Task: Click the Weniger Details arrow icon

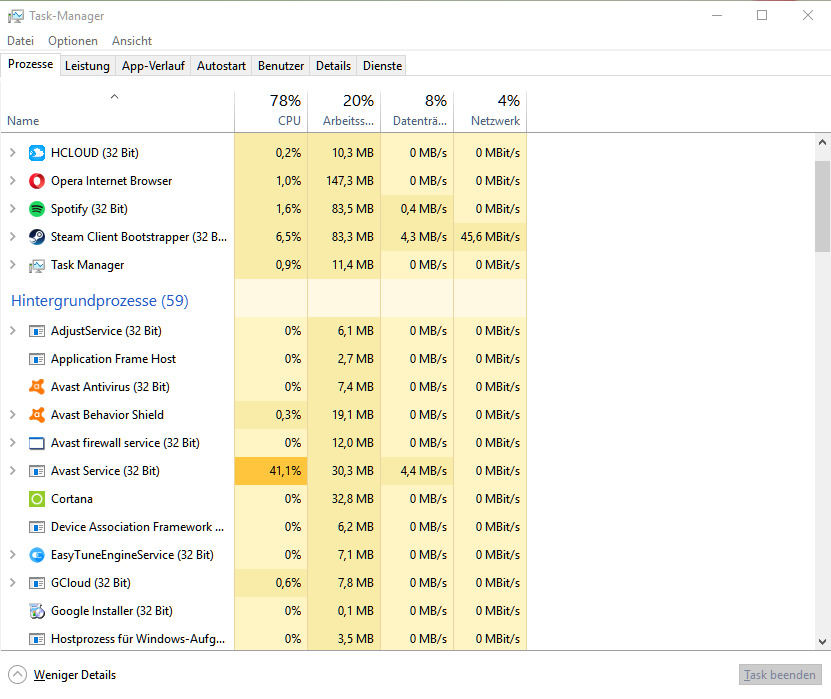Action: click(x=17, y=675)
